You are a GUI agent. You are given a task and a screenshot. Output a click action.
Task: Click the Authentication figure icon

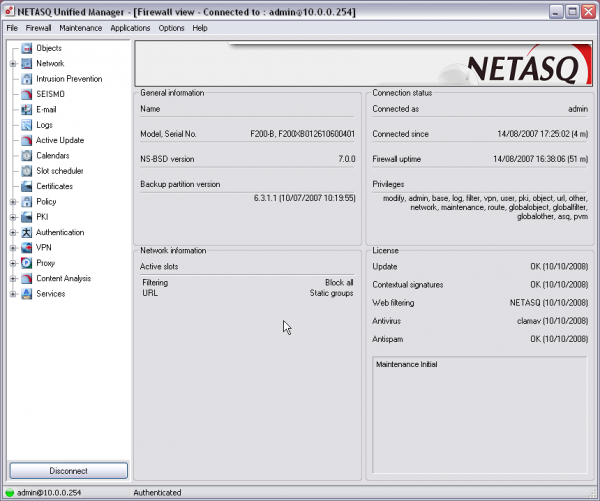(x=26, y=232)
